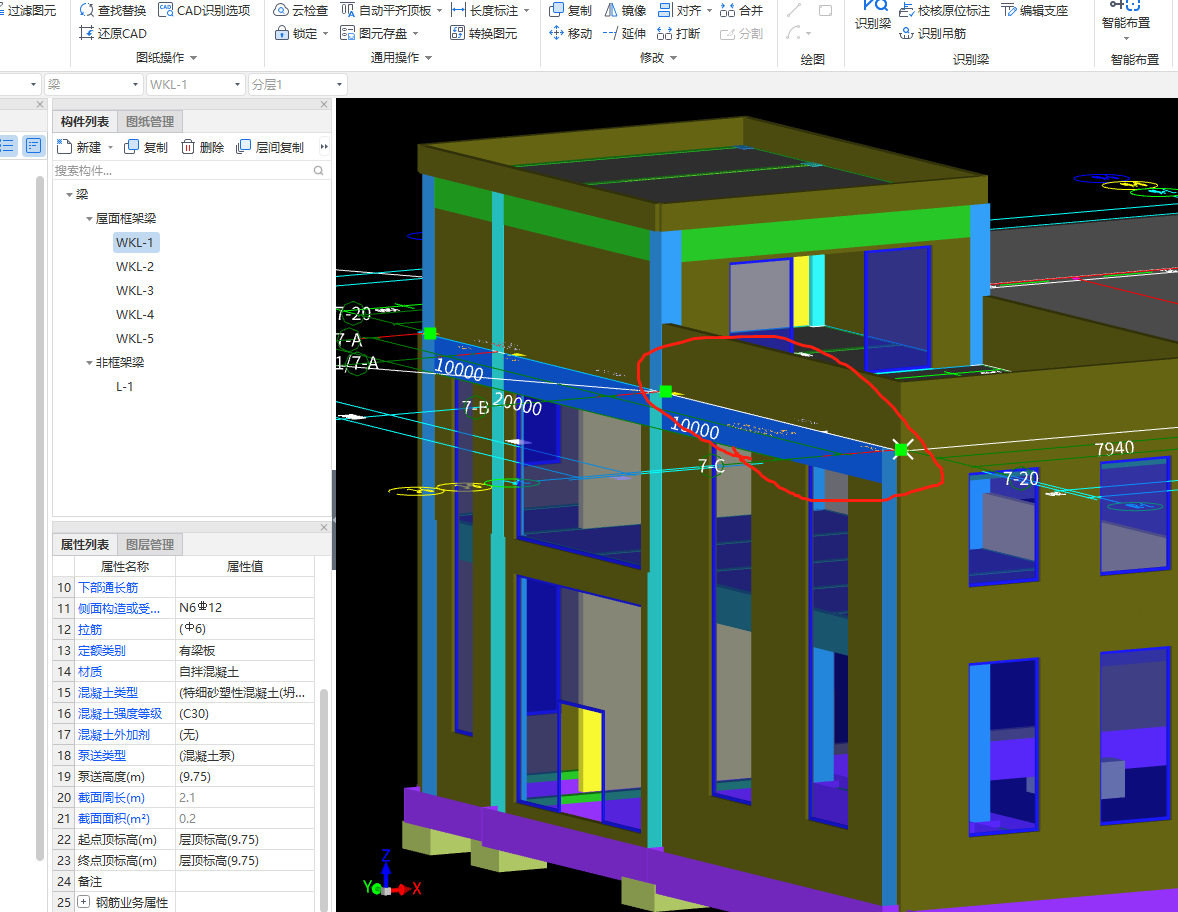1178x912 pixels.
Task: Open the WKL-1 component dropdown
Action: coord(195,84)
